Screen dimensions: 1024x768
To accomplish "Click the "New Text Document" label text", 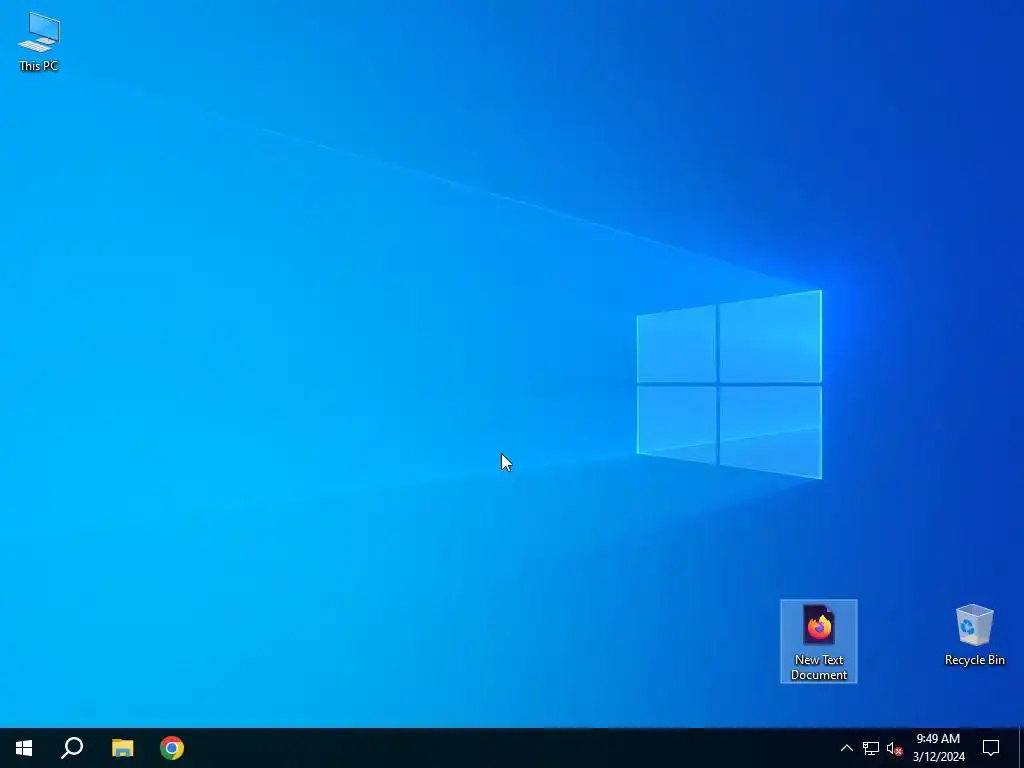I will pos(818,667).
